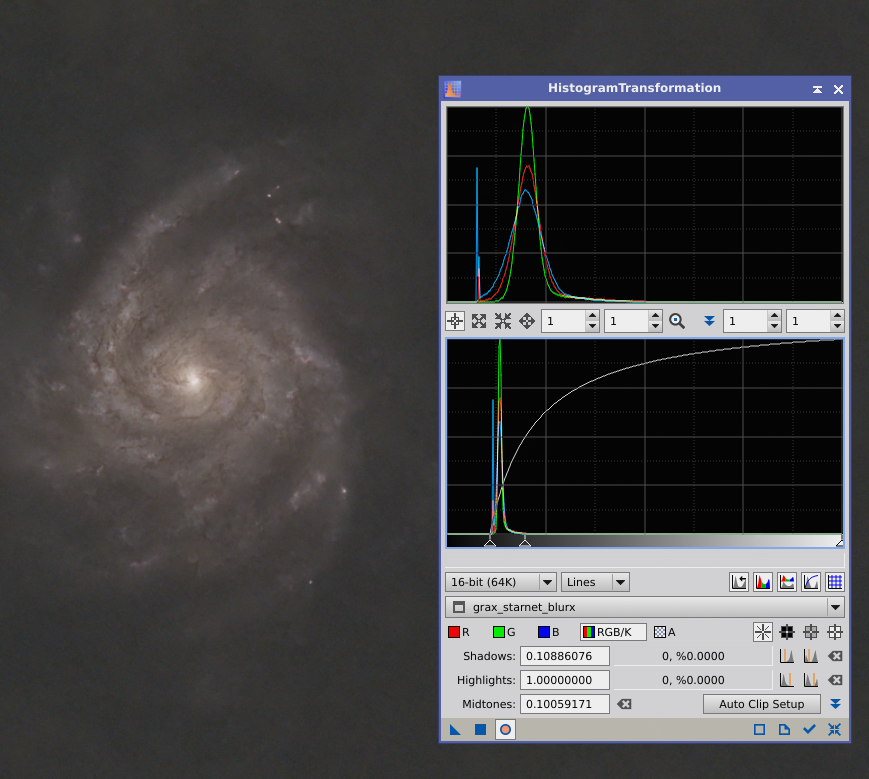
Task: Toggle the grid display icon
Action: click(x=835, y=582)
